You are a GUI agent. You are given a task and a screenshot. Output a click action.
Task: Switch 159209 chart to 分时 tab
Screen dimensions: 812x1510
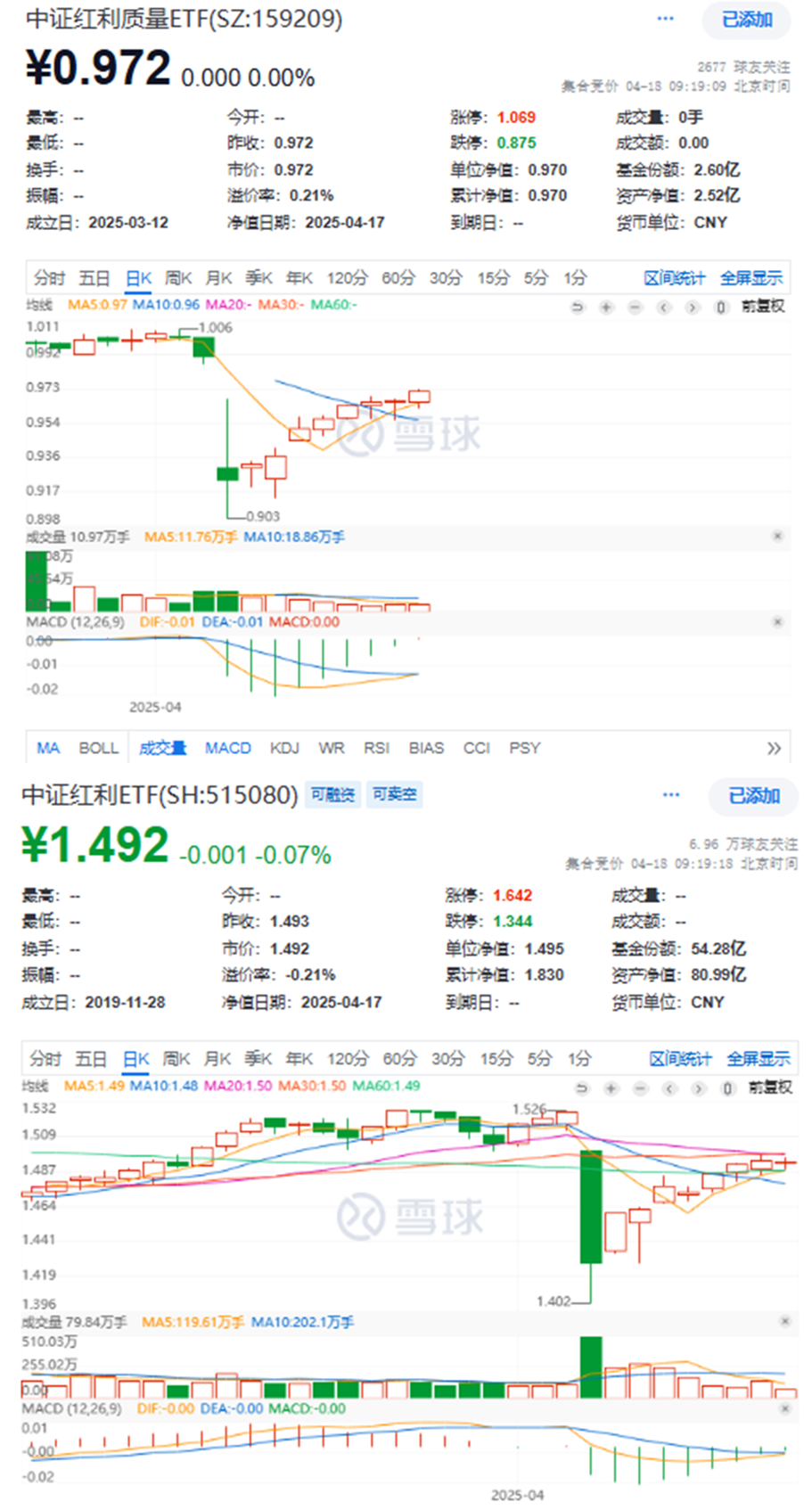[49, 278]
